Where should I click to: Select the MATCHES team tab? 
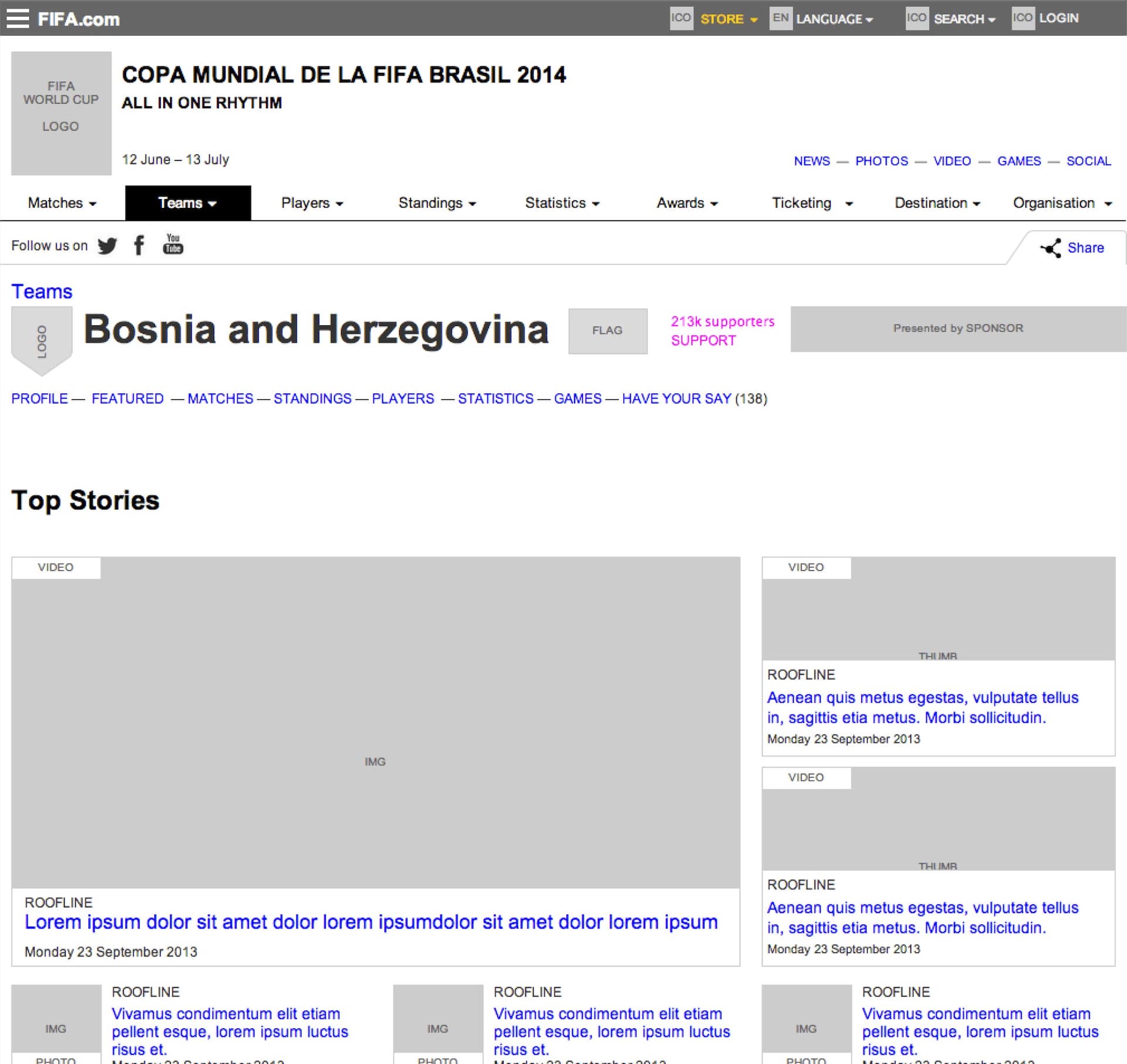coord(220,399)
